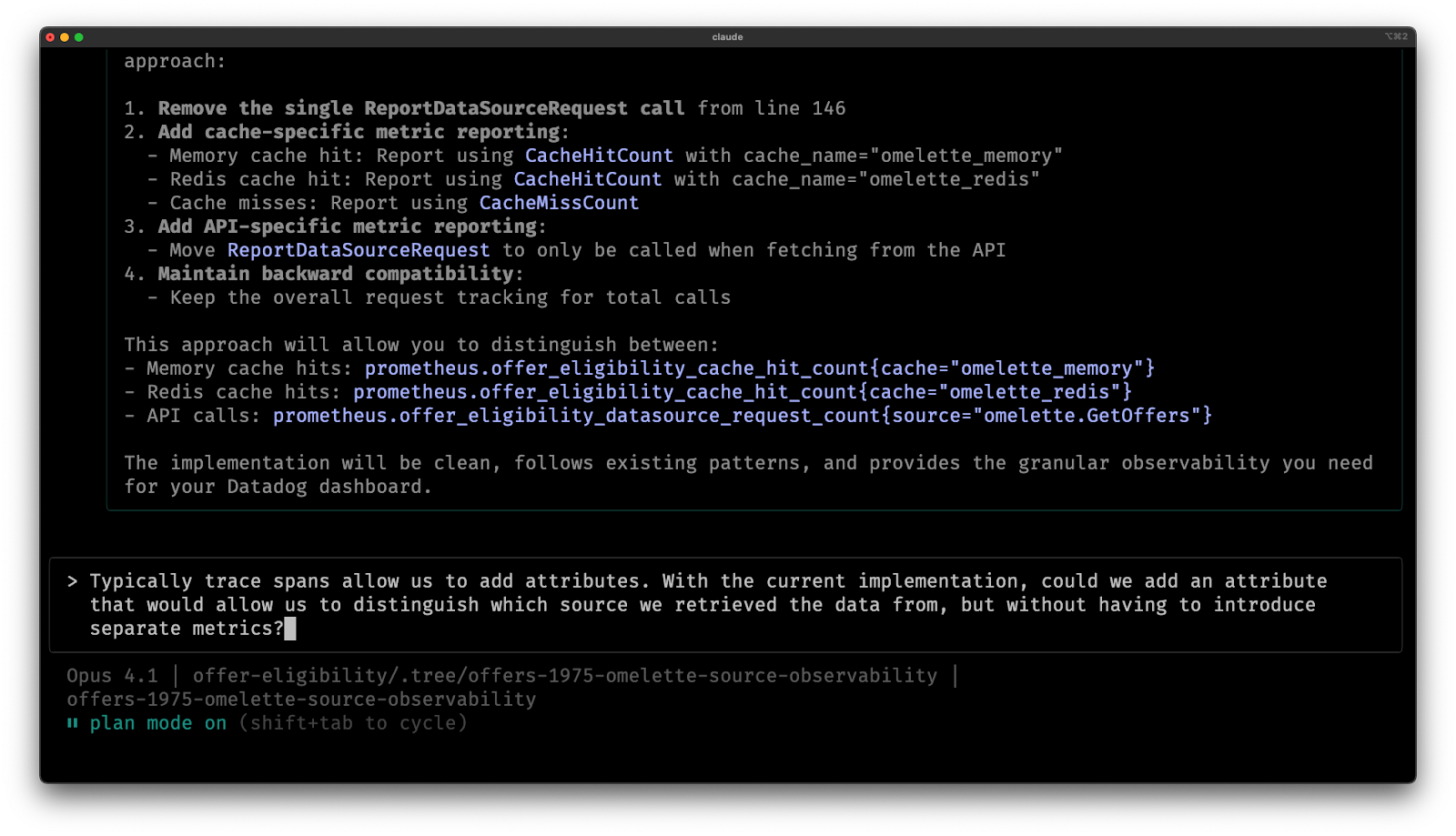
Task: Click the prometheus metric with cache="omelette_memory"
Action: pos(759,368)
